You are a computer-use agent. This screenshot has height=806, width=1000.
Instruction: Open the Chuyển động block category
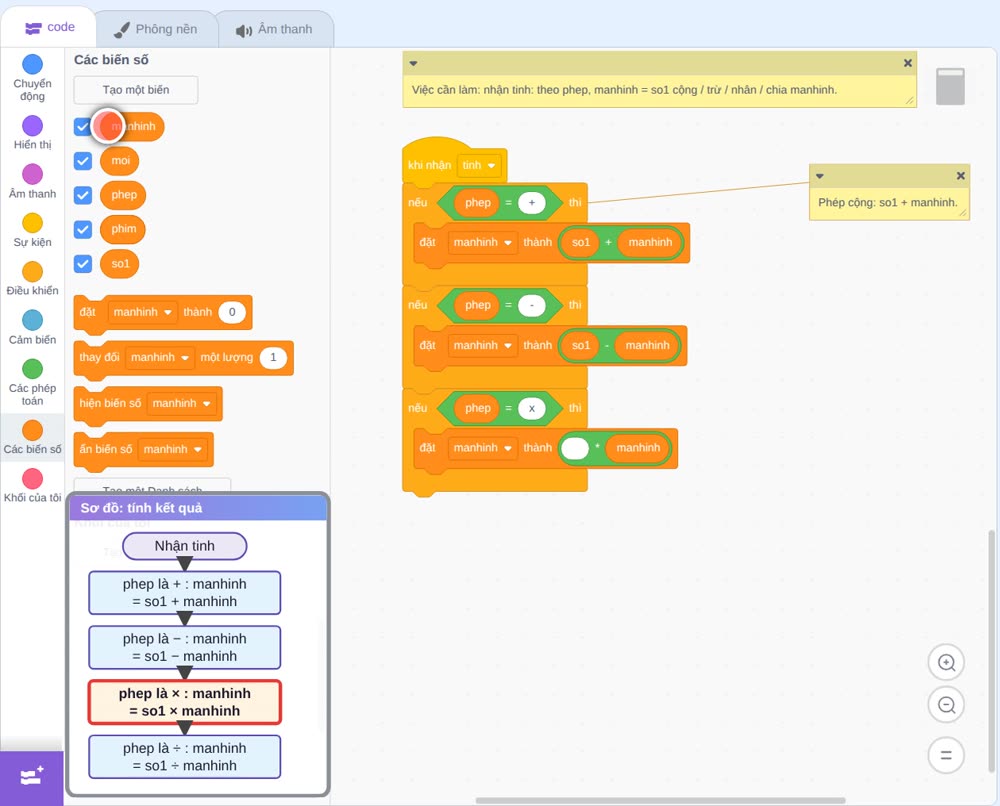32,78
